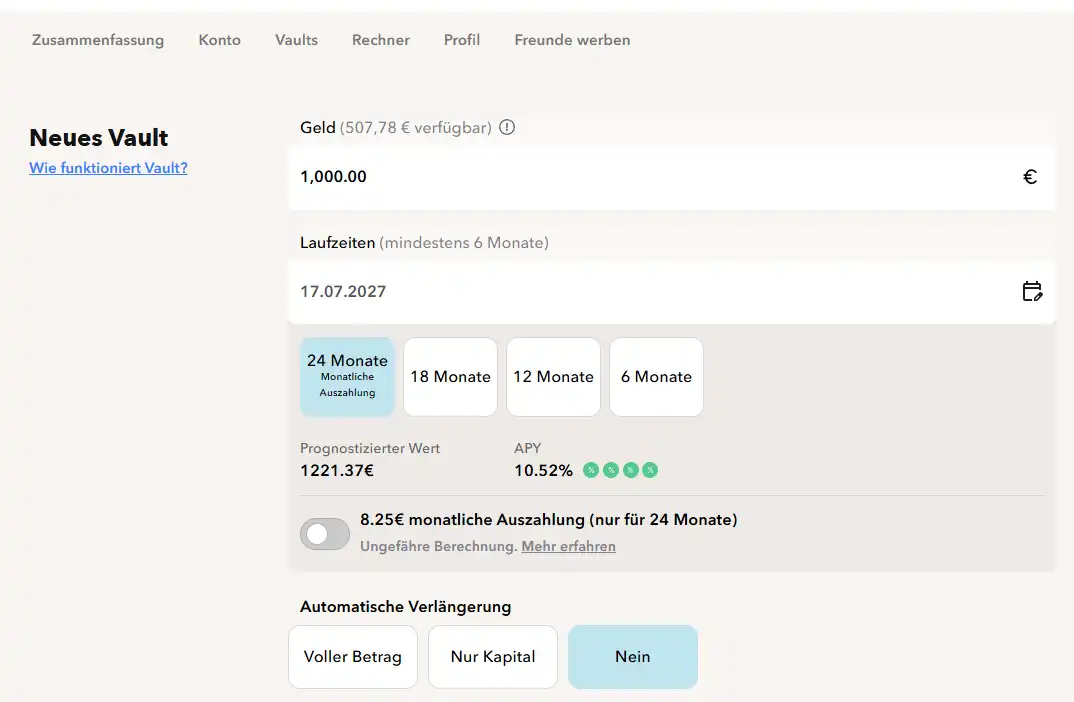Viewport: 1074px width, 702px height.
Task: Open the info icon next to Geld
Action: click(507, 127)
